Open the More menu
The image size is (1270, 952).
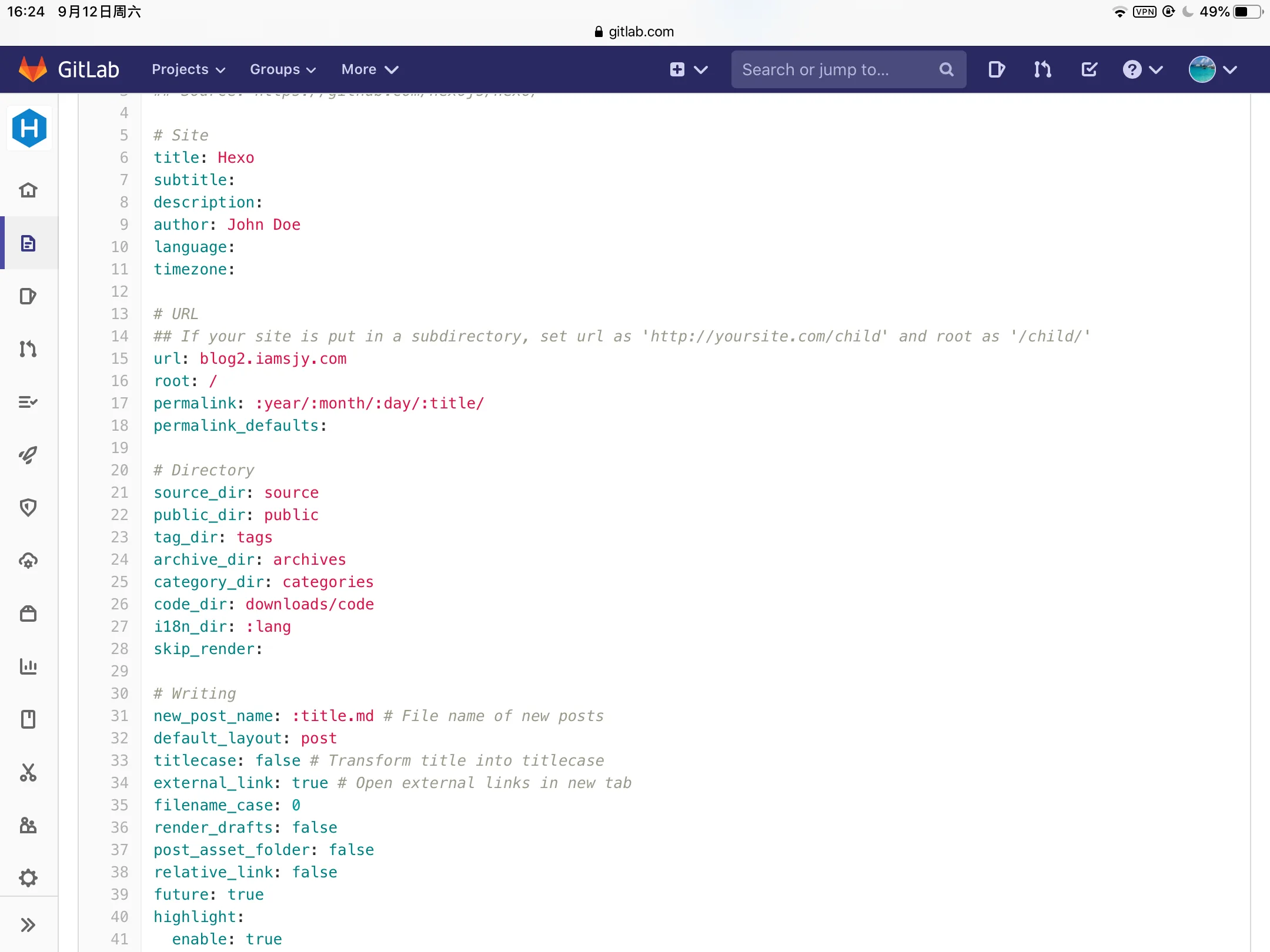click(370, 69)
